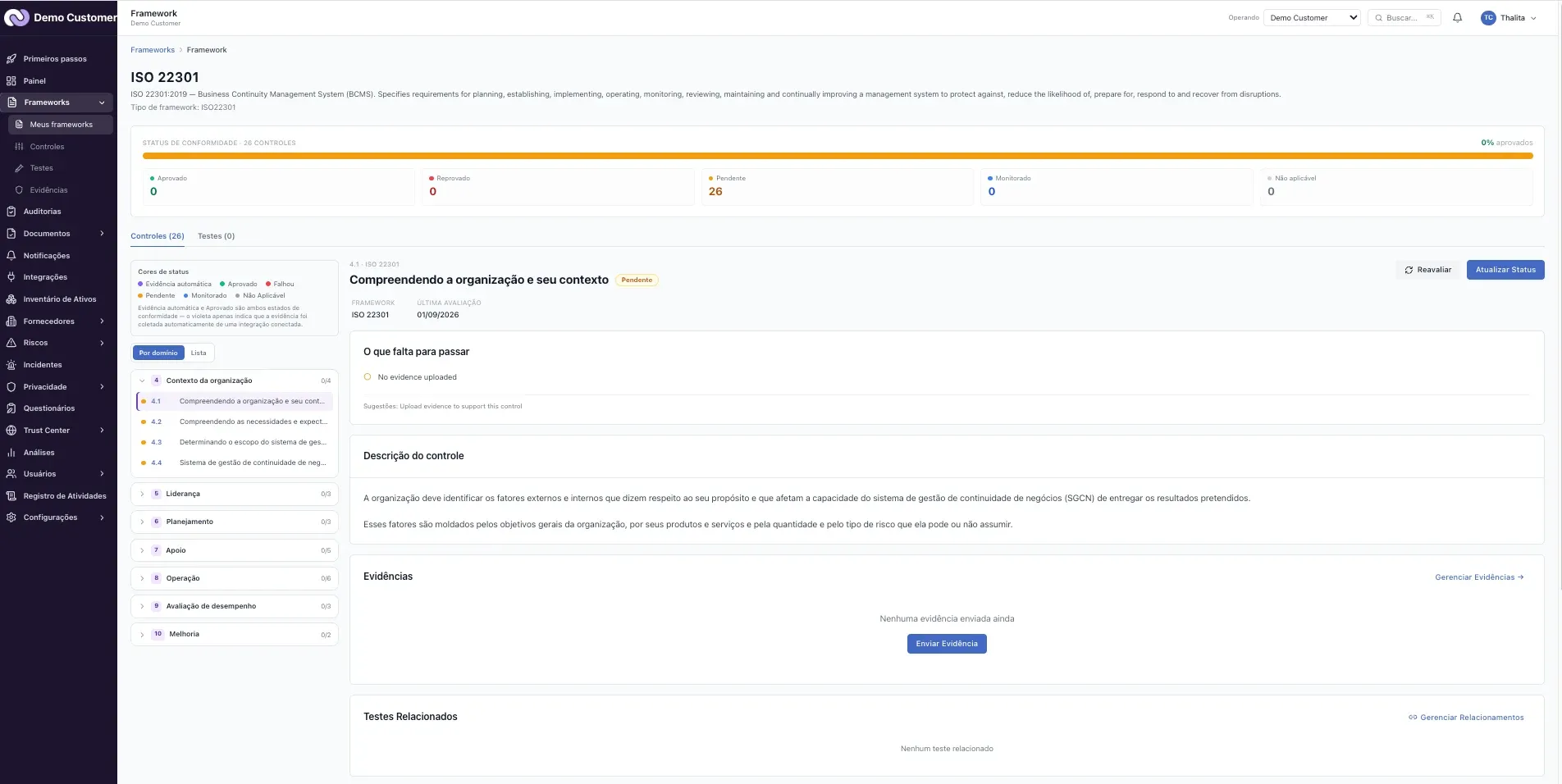Click the notifications bell in the header
This screenshot has height=784, width=1562.
pyautogui.click(x=1458, y=17)
